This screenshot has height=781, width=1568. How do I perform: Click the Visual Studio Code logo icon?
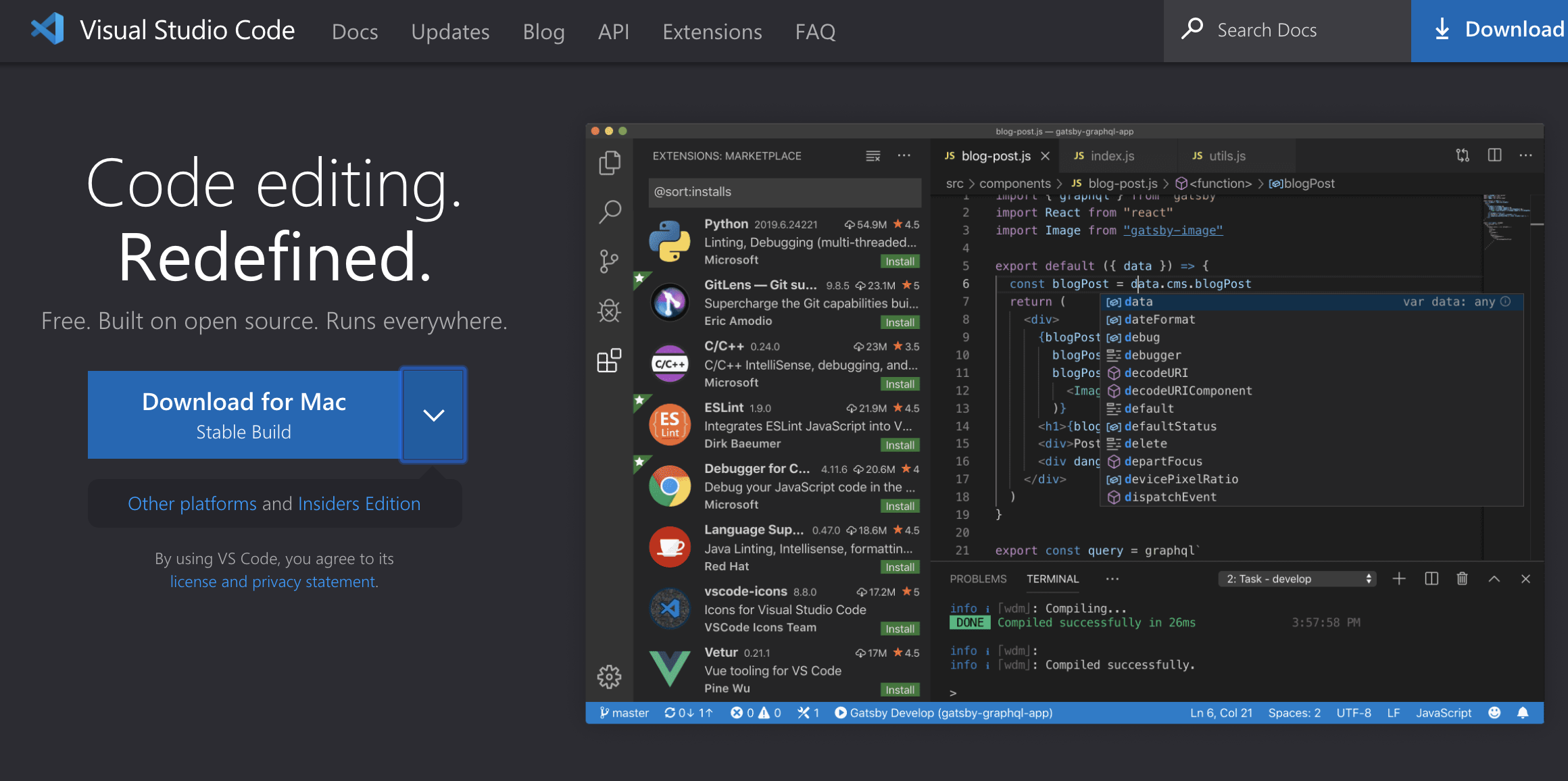coord(47,30)
